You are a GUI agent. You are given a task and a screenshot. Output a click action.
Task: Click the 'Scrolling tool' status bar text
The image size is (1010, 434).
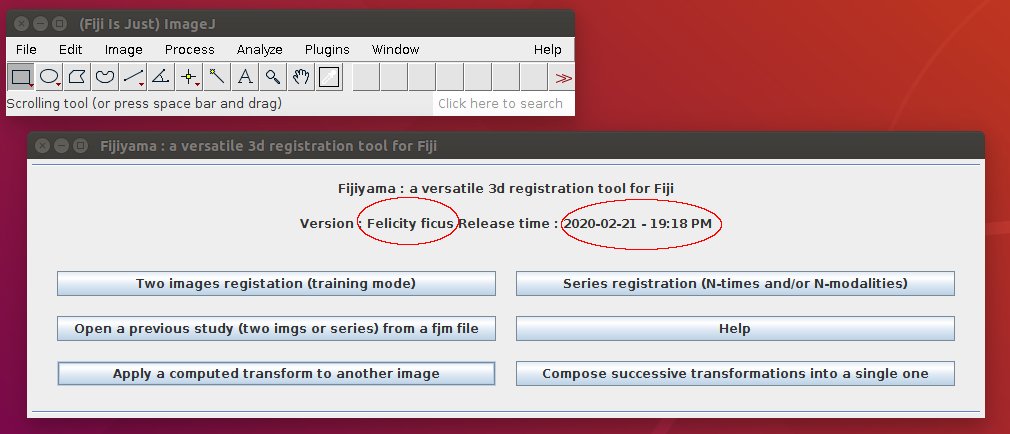(144, 104)
